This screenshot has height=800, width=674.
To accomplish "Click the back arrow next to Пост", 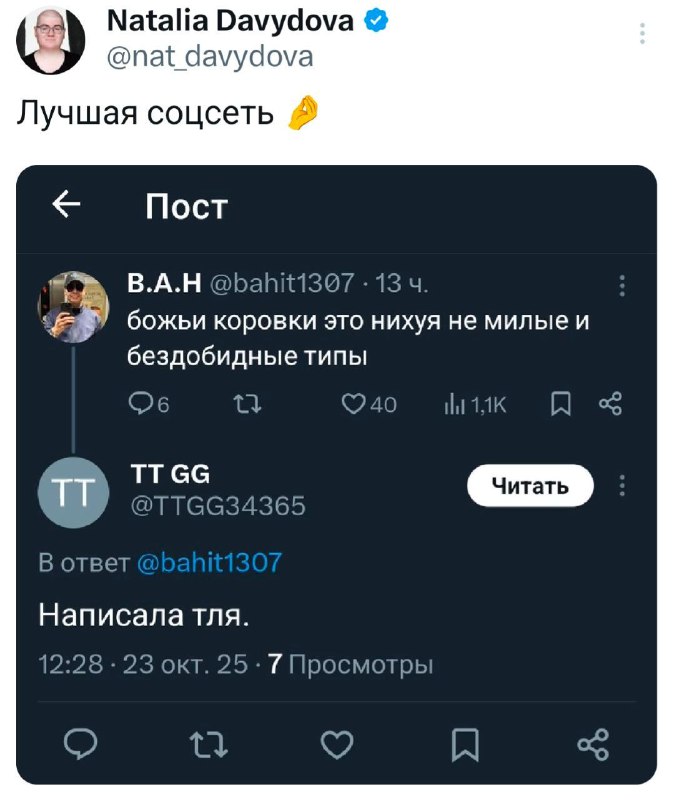I will tap(67, 205).
